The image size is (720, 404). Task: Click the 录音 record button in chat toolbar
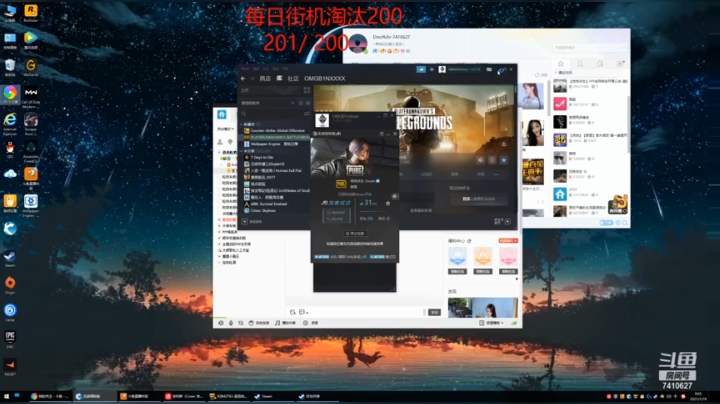coord(310,323)
